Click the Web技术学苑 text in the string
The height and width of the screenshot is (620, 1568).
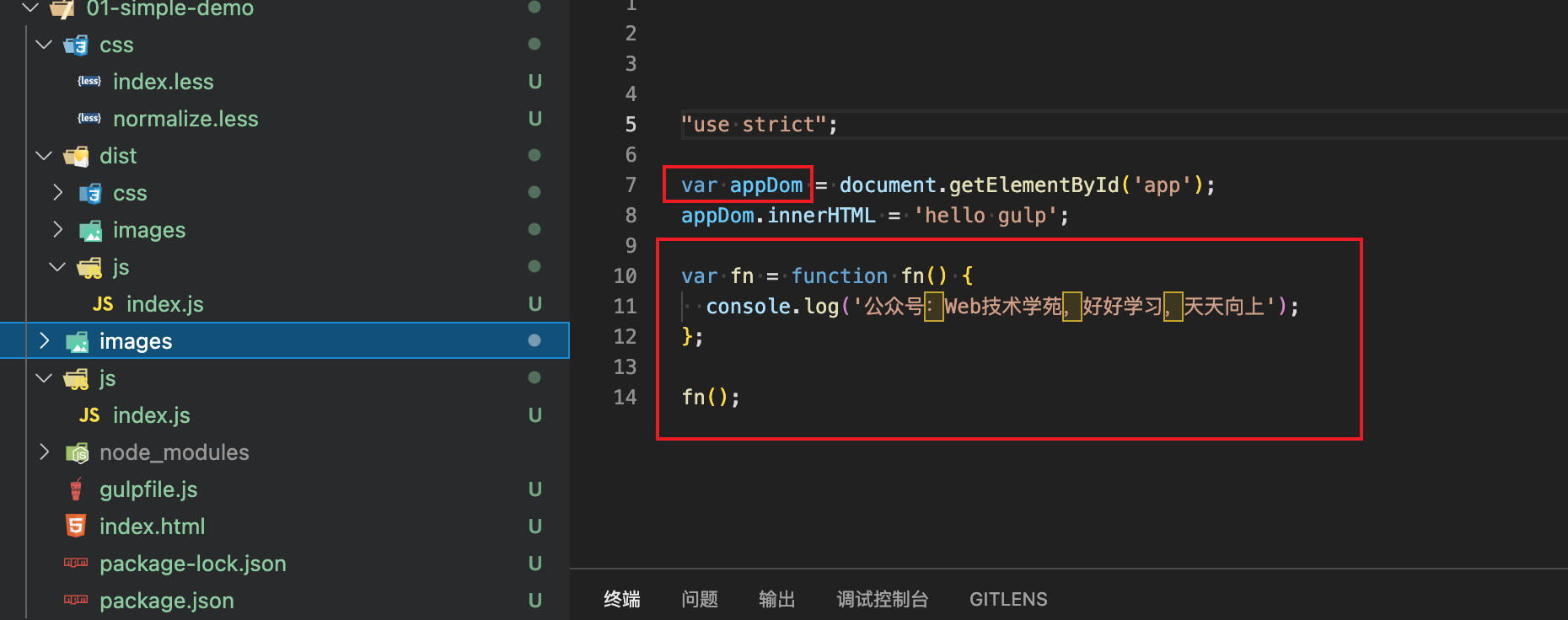click(x=1003, y=307)
